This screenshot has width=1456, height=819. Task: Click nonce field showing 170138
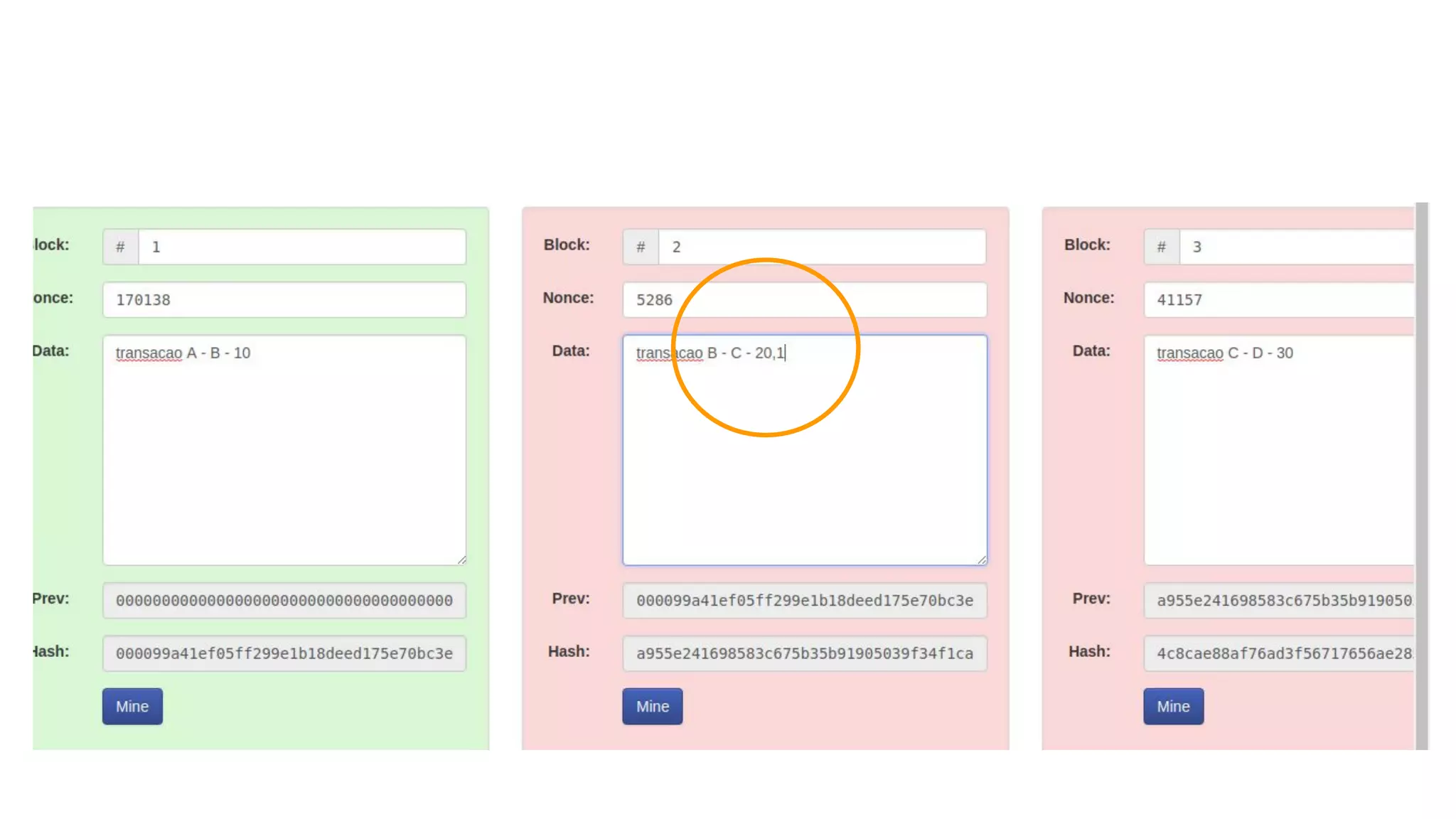(284, 299)
